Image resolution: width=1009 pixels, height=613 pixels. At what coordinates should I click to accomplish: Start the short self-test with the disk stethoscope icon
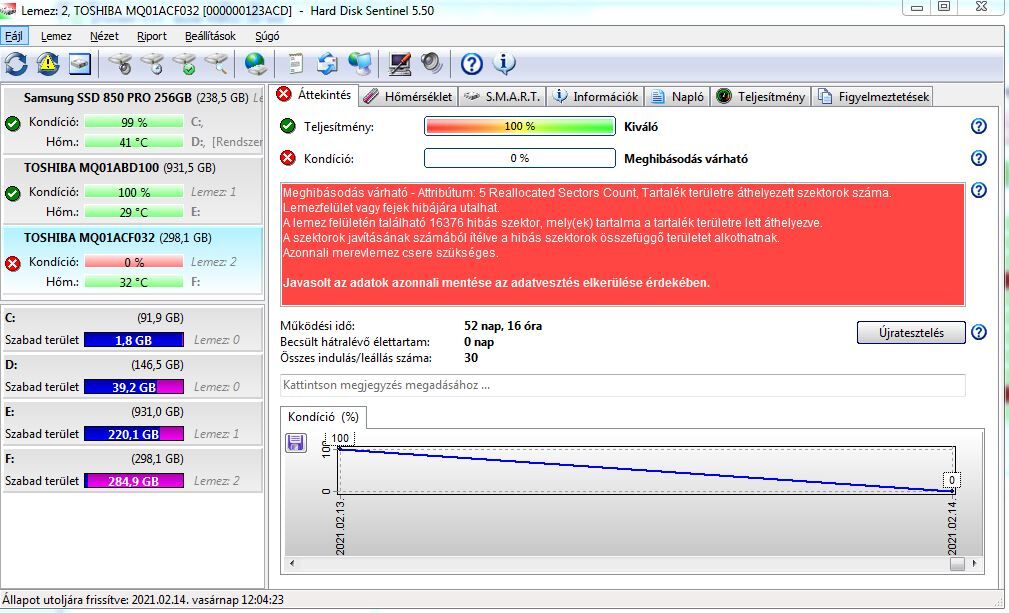coord(120,64)
